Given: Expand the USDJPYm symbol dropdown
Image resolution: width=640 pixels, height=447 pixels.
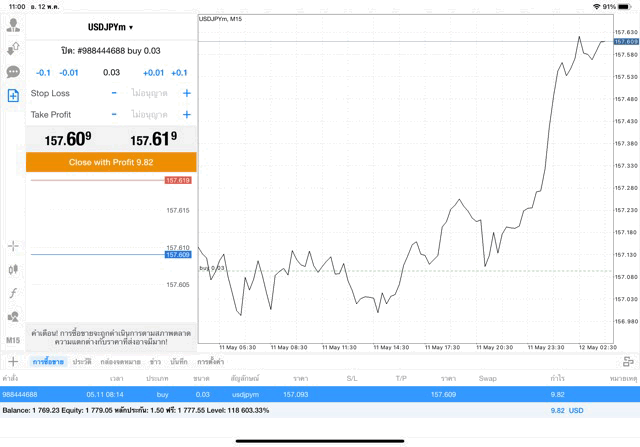Looking at the screenshot, I should [x=111, y=27].
